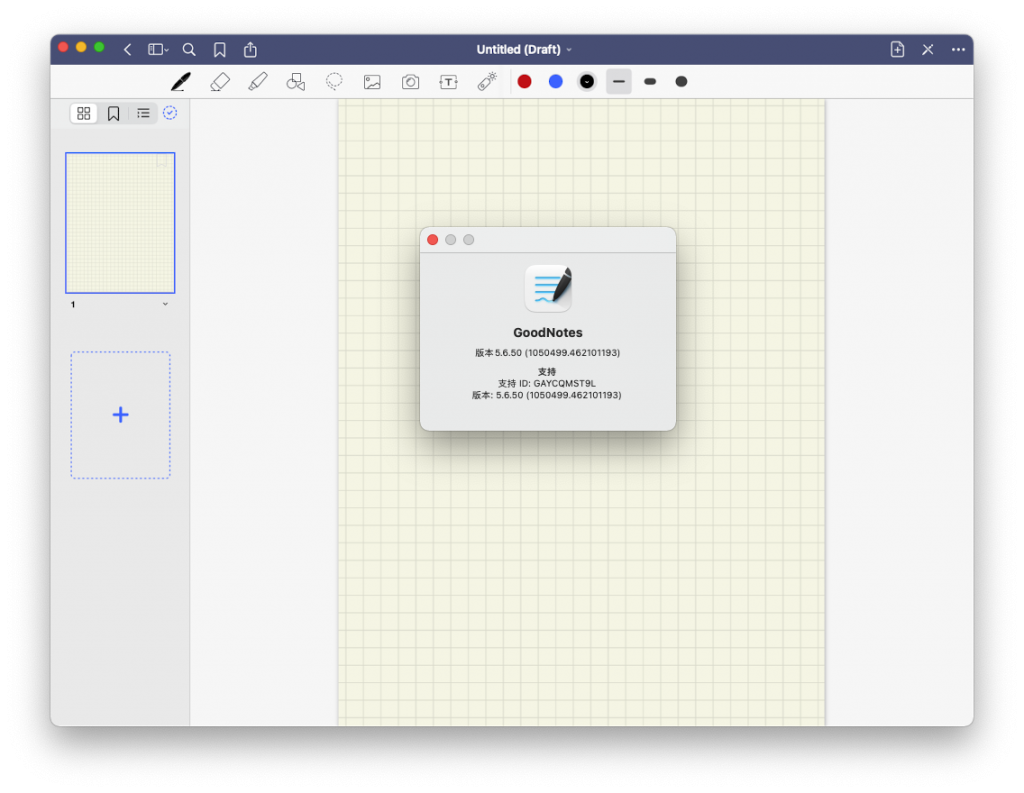Viewport: 1024px width, 793px height.
Task: Pick the blue pen color
Action: (x=556, y=82)
